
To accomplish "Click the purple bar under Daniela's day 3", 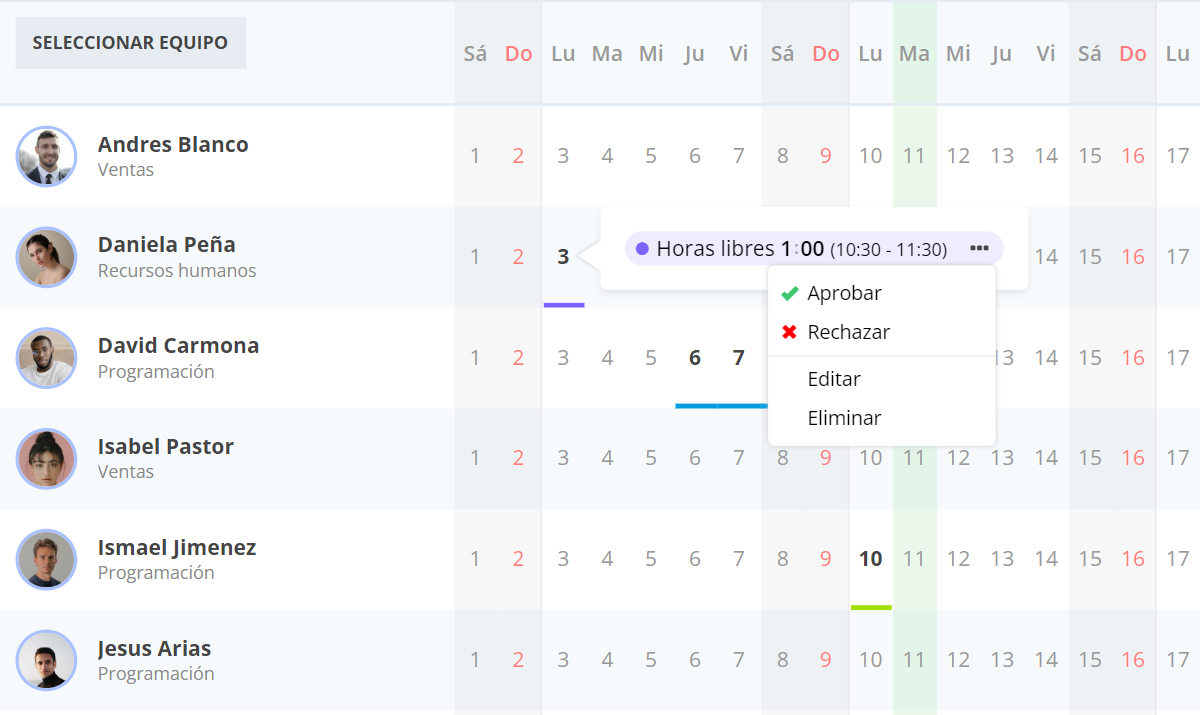I will (x=564, y=304).
